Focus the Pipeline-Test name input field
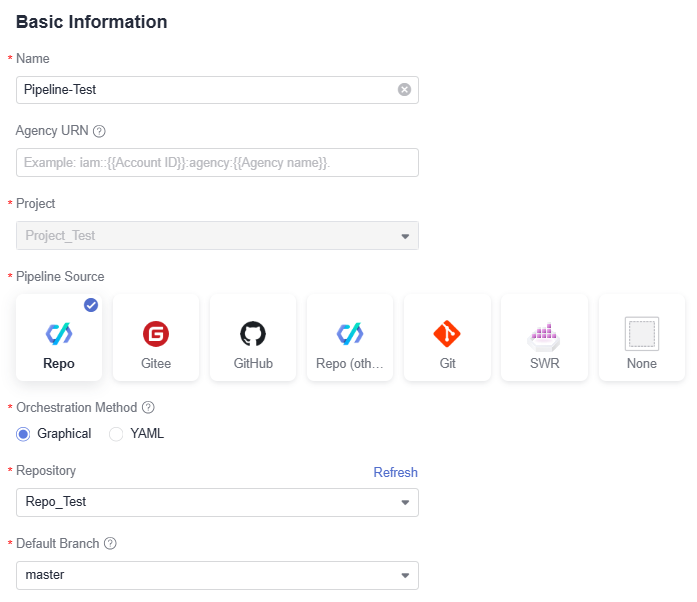Viewport: 697px width, 602px height. tap(217, 90)
